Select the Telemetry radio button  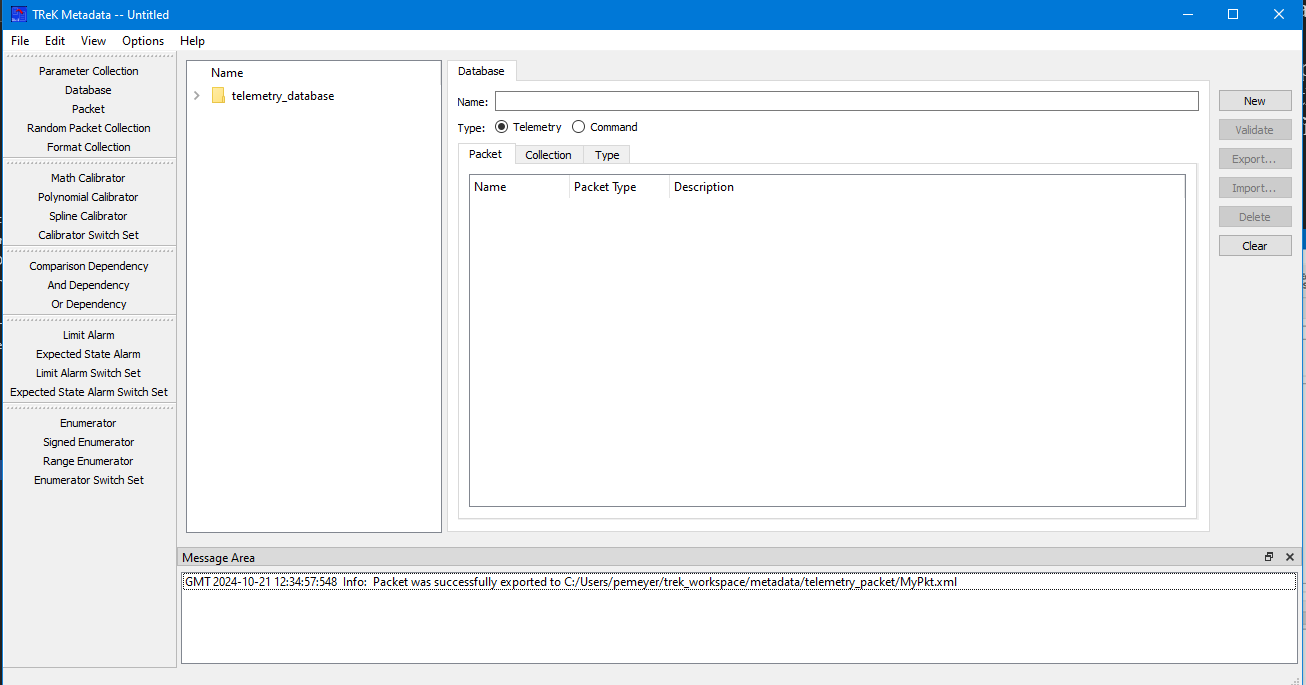(x=502, y=127)
